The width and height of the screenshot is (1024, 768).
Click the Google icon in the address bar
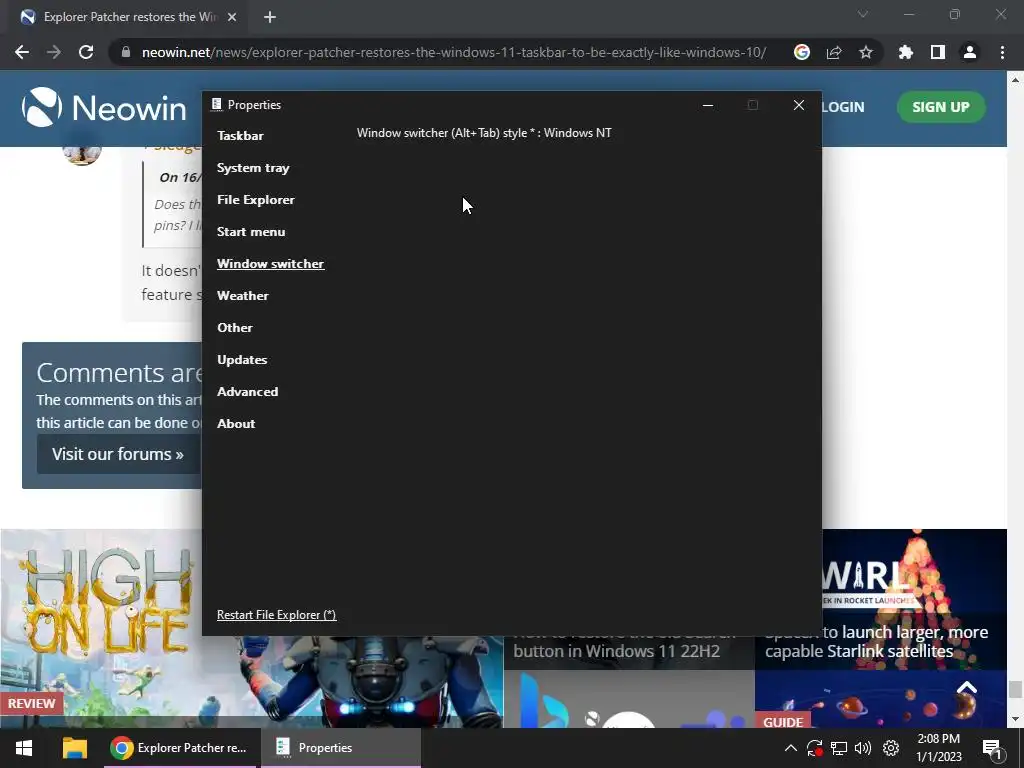click(x=802, y=52)
